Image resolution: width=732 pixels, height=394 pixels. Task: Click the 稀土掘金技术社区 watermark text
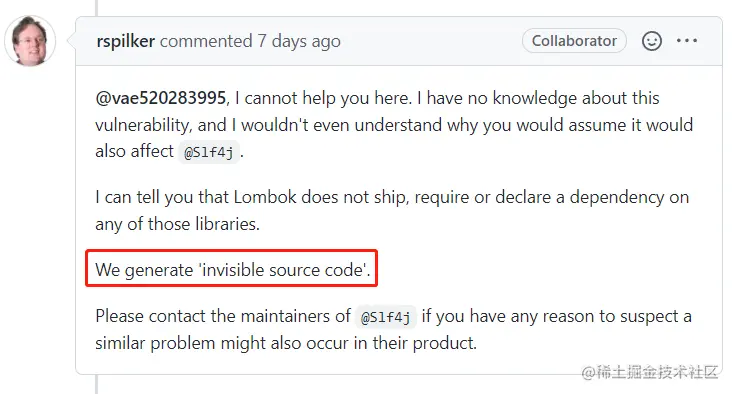[x=649, y=372]
